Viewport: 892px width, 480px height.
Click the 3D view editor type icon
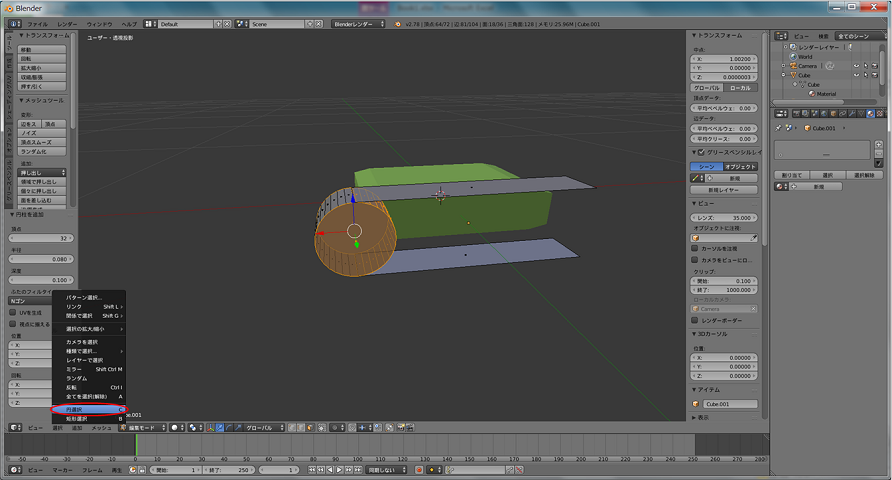pyautogui.click(x=14, y=427)
